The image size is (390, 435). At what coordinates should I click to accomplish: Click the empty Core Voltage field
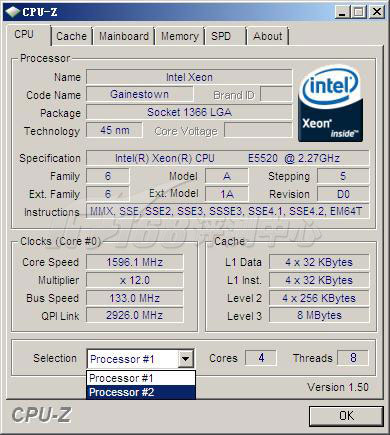258,130
